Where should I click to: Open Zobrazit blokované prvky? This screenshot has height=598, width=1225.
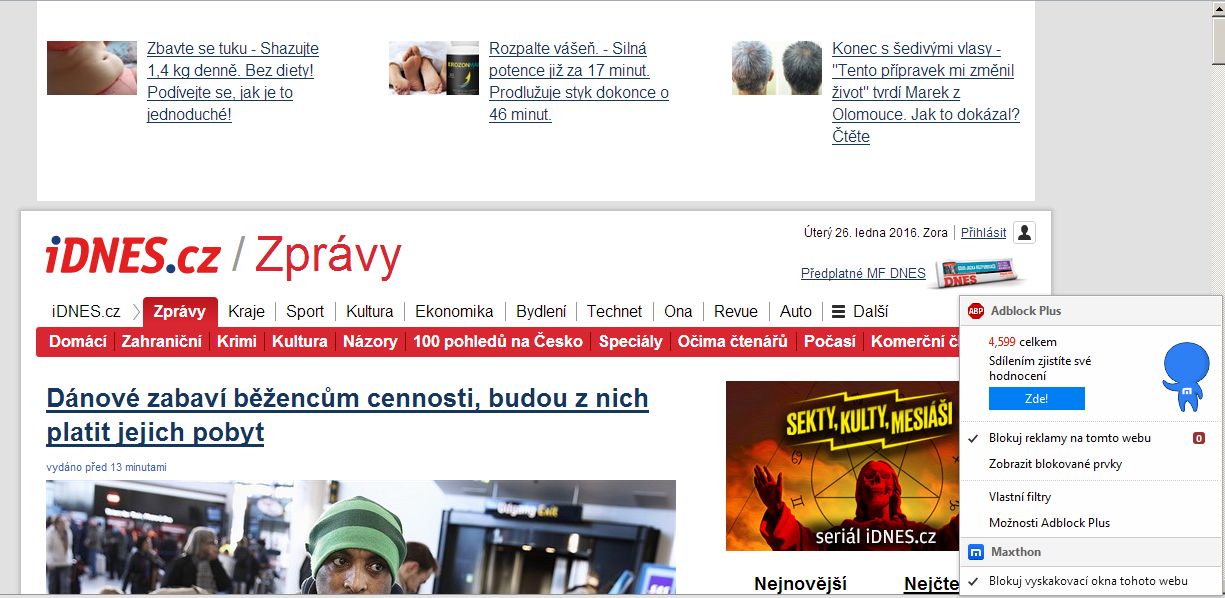click(1055, 464)
